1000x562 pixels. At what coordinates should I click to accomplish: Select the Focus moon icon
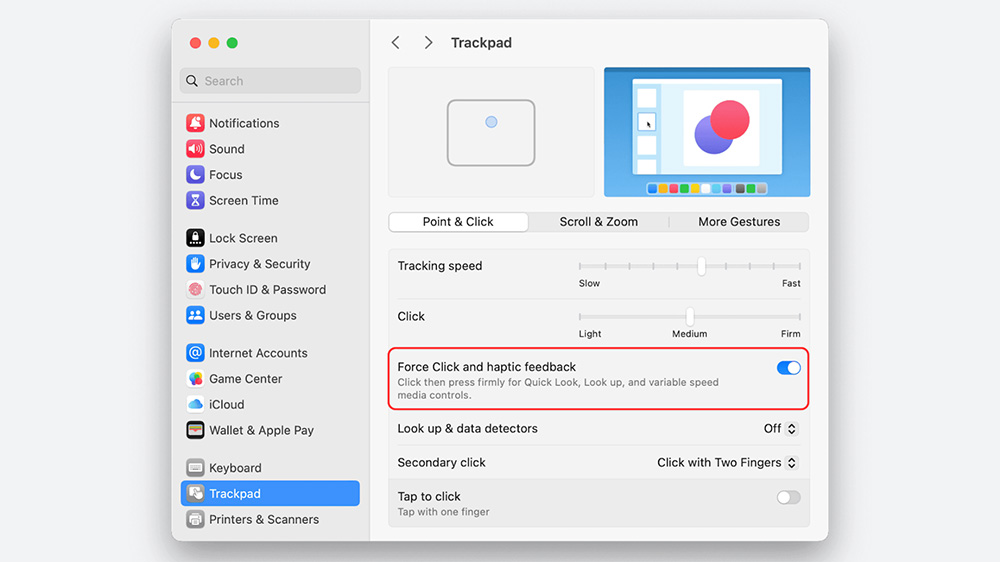tap(195, 174)
